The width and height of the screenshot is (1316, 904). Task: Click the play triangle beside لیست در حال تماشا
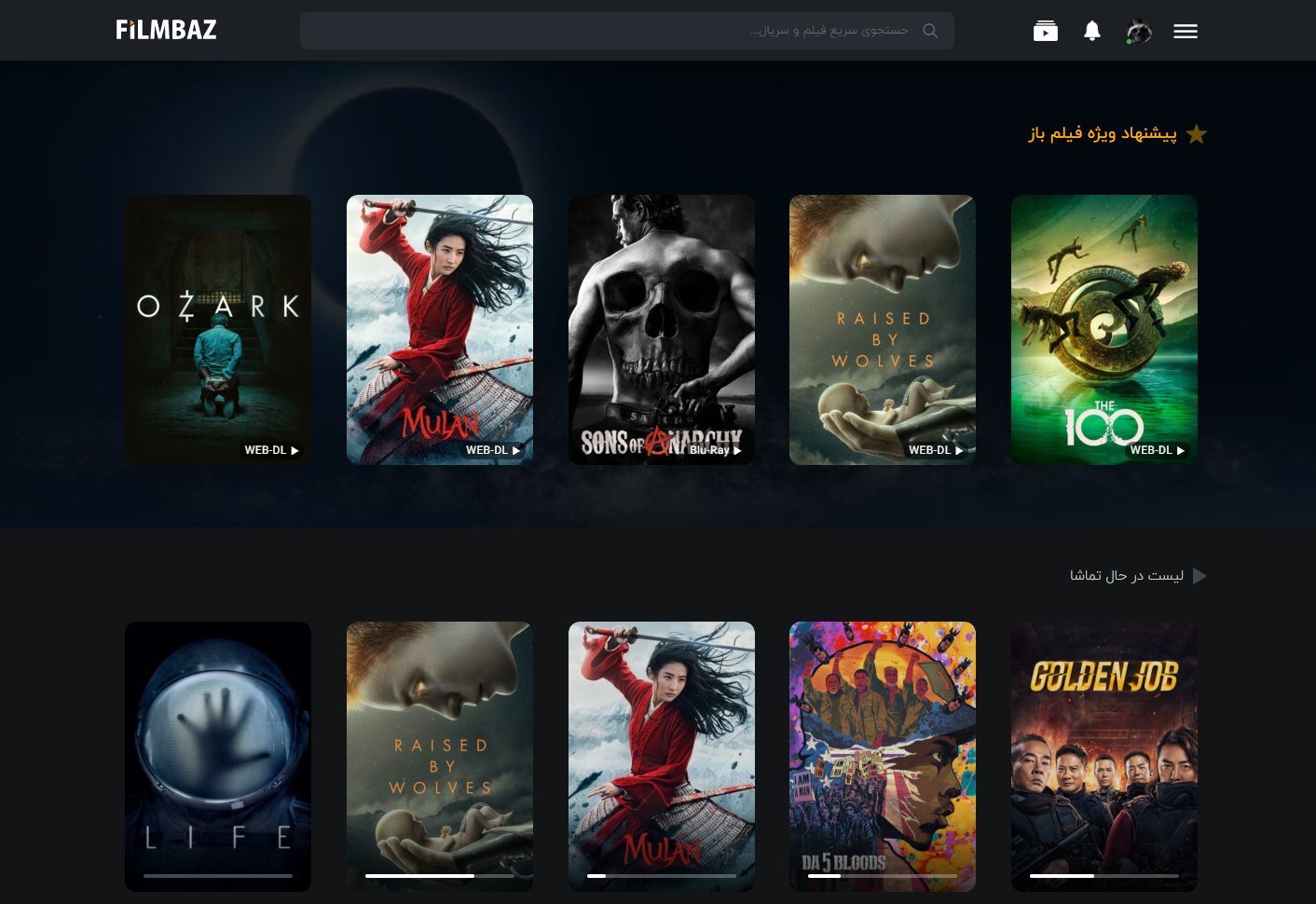pyautogui.click(x=1199, y=576)
